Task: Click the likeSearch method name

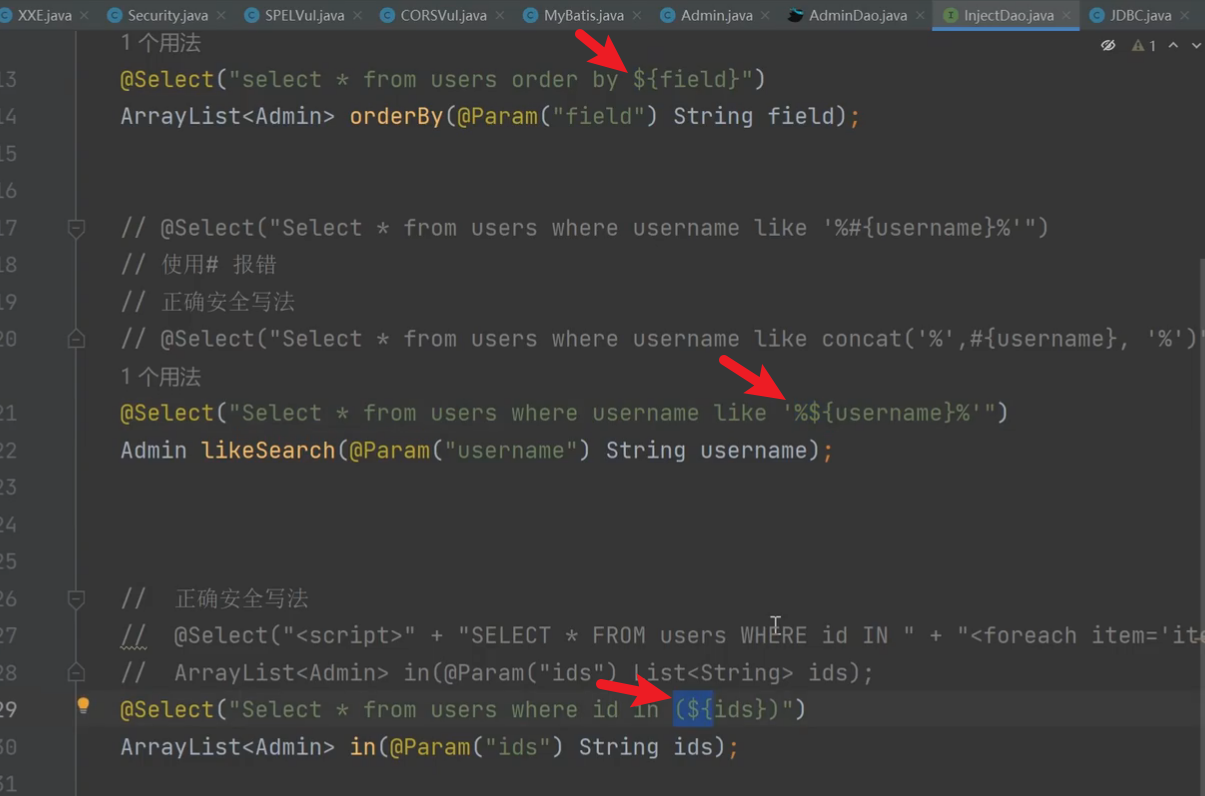Action: point(268,451)
